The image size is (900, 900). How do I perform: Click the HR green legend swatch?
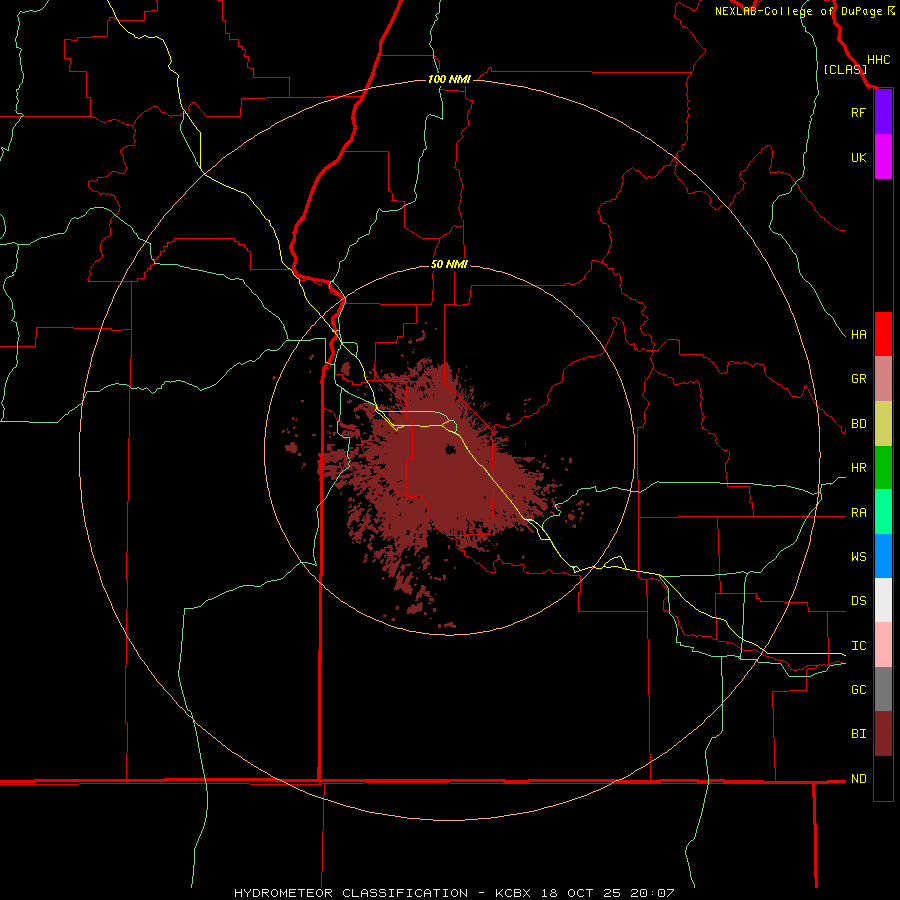tap(883, 468)
